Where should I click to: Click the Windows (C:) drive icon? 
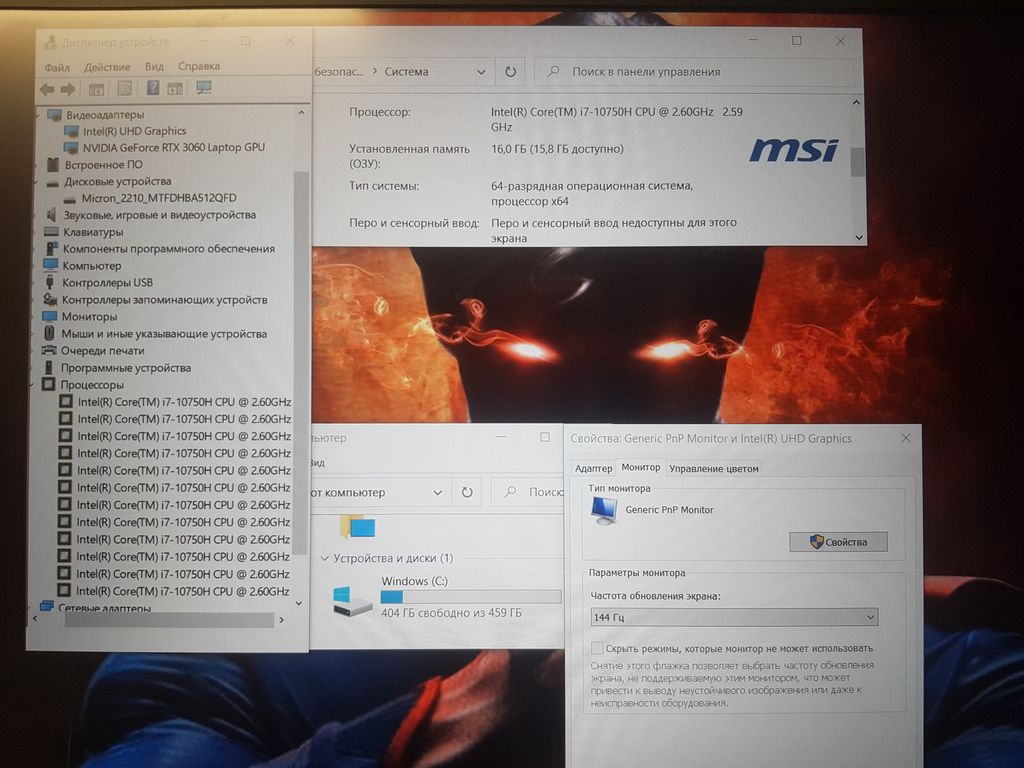(x=353, y=600)
